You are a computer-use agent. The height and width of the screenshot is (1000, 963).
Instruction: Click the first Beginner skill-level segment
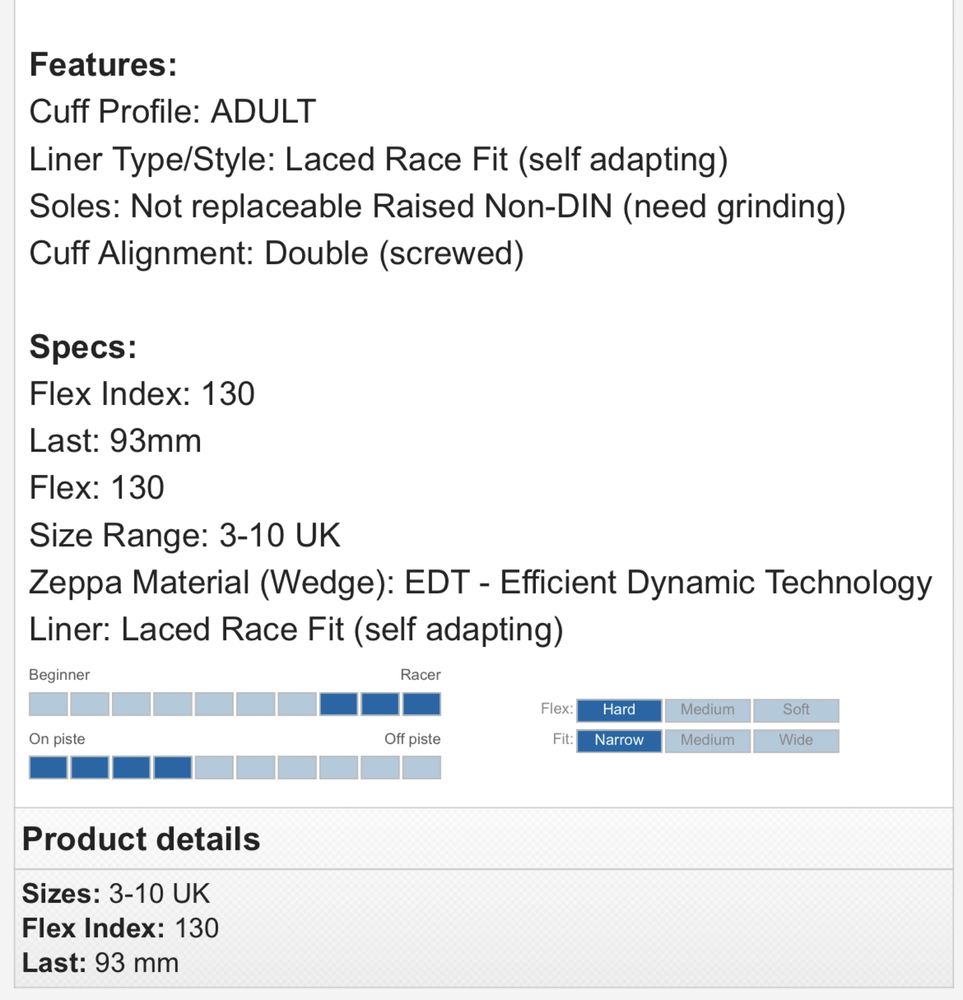point(48,704)
